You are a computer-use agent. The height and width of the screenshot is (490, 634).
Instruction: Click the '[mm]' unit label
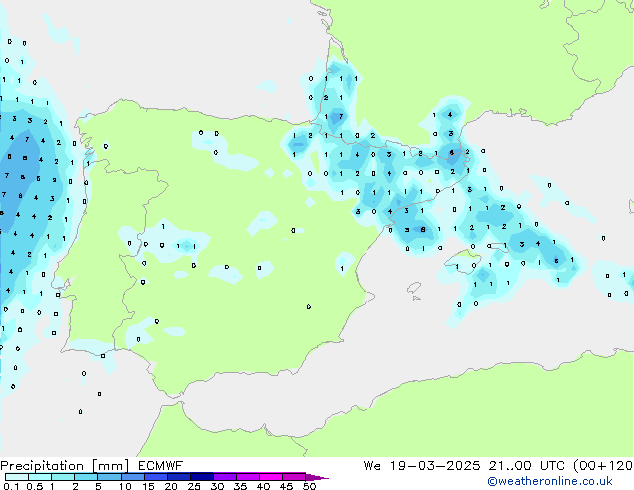[110, 466]
